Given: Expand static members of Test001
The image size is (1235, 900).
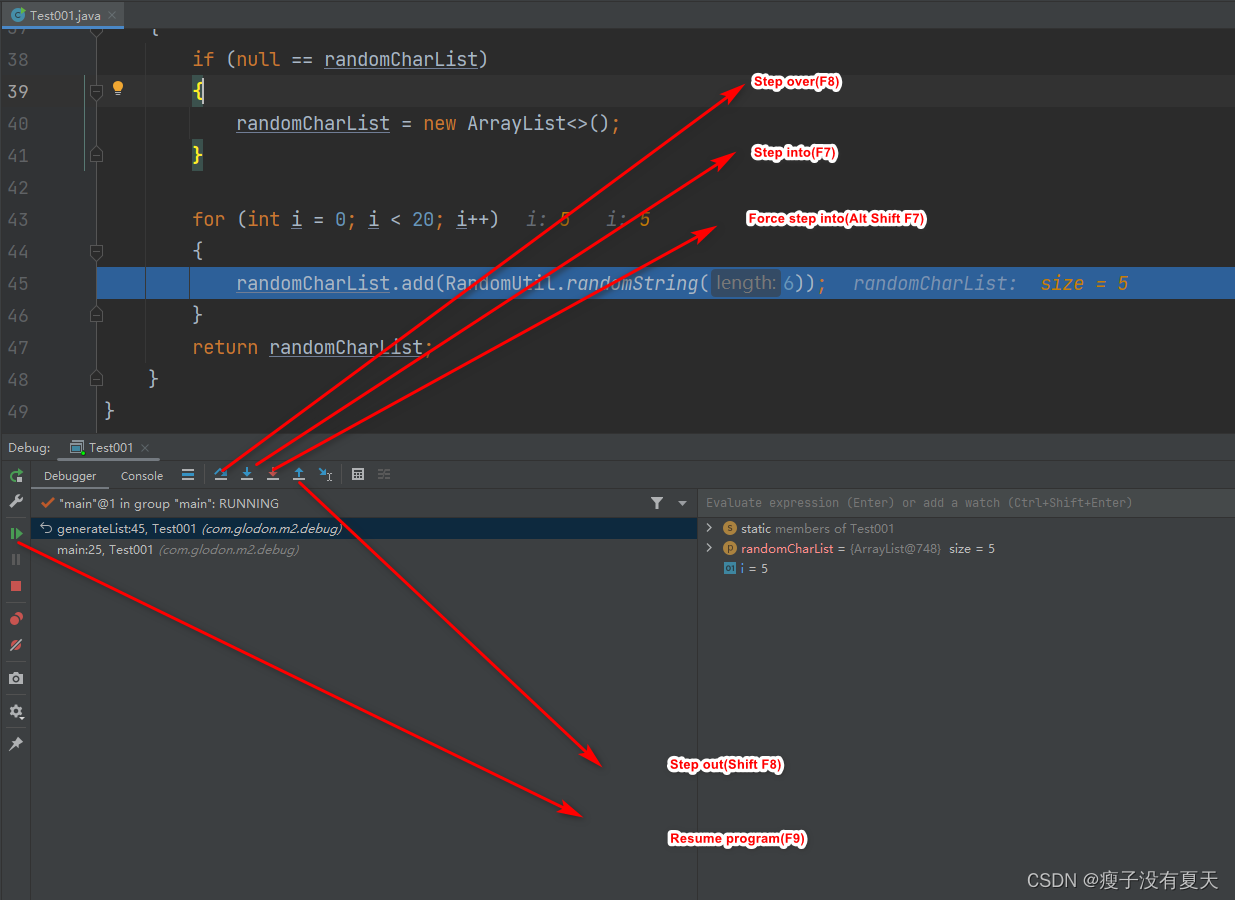Looking at the screenshot, I should [x=709, y=528].
